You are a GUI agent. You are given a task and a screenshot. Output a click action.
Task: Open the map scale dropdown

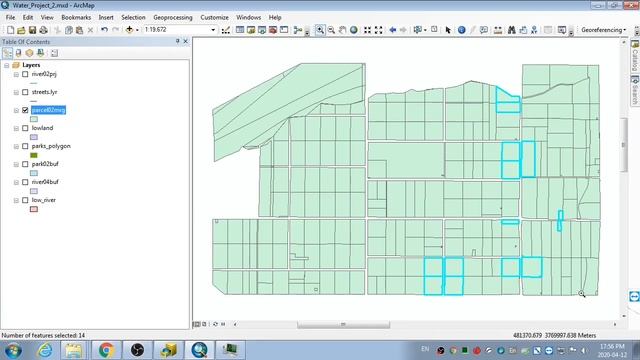[213, 30]
